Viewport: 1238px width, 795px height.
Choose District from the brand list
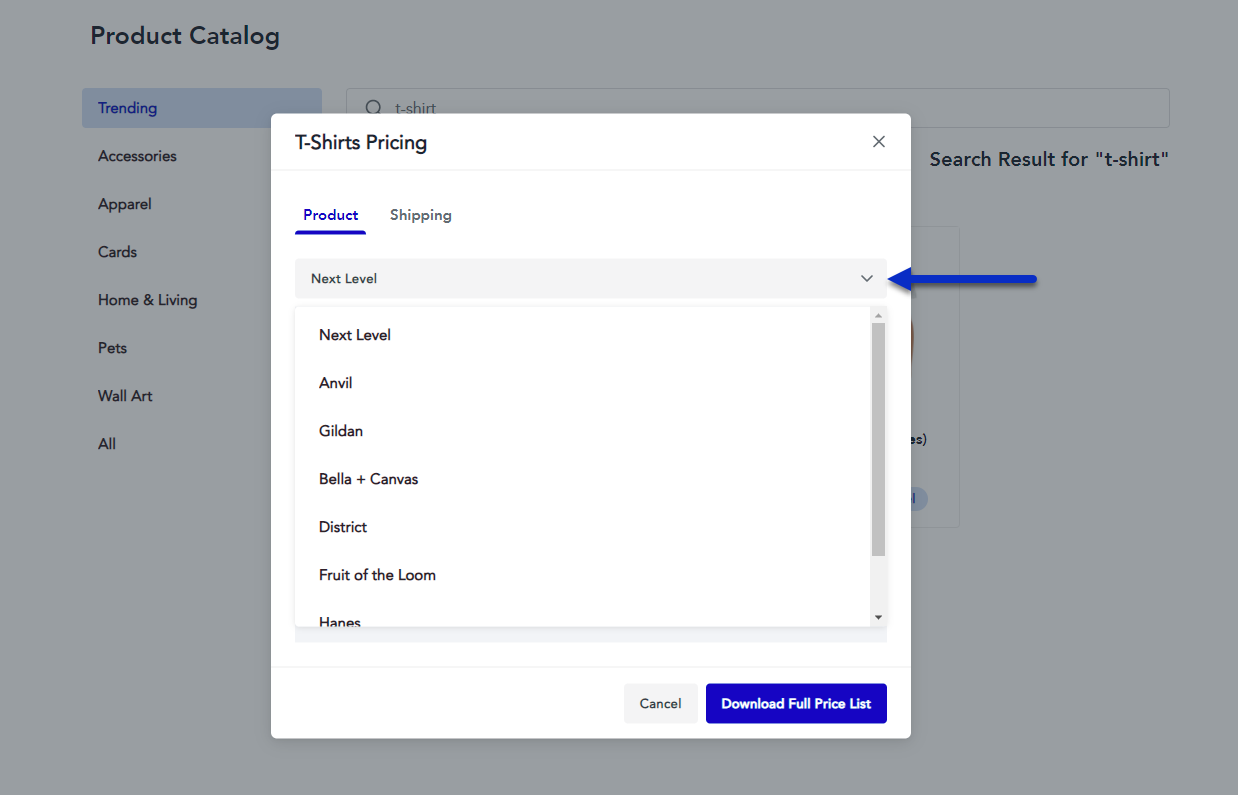click(x=343, y=527)
